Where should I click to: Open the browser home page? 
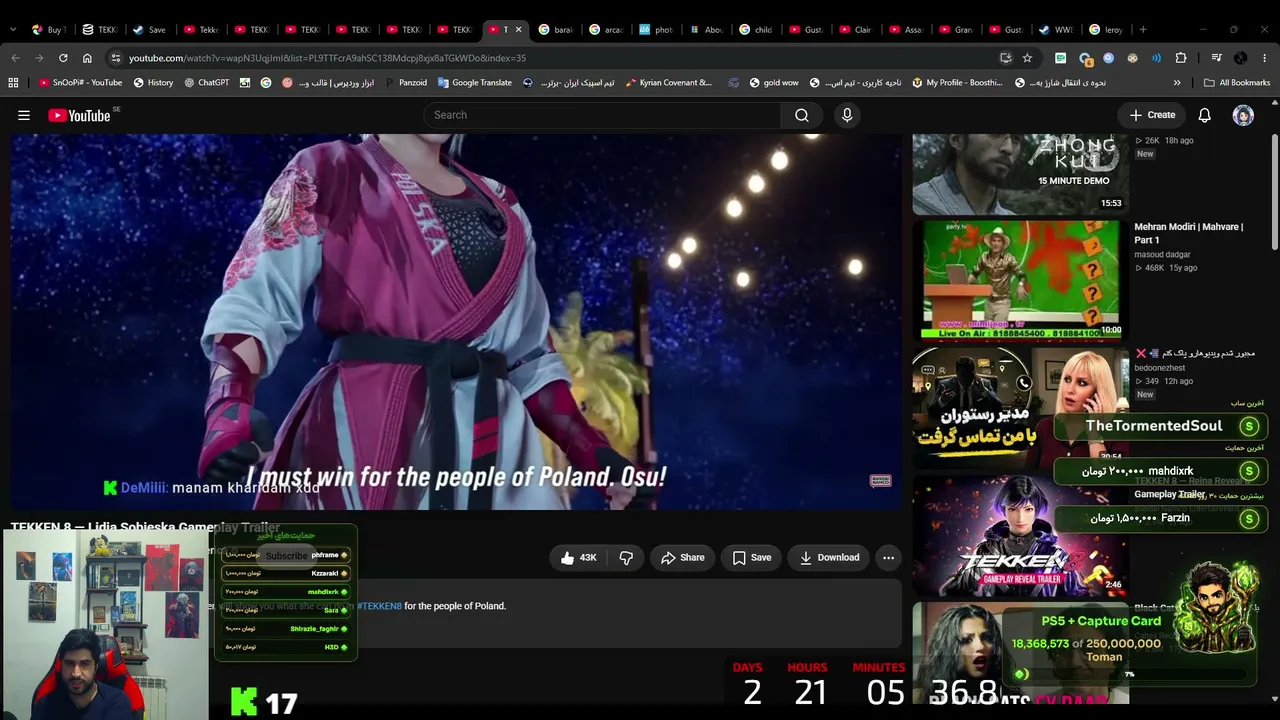(x=87, y=58)
